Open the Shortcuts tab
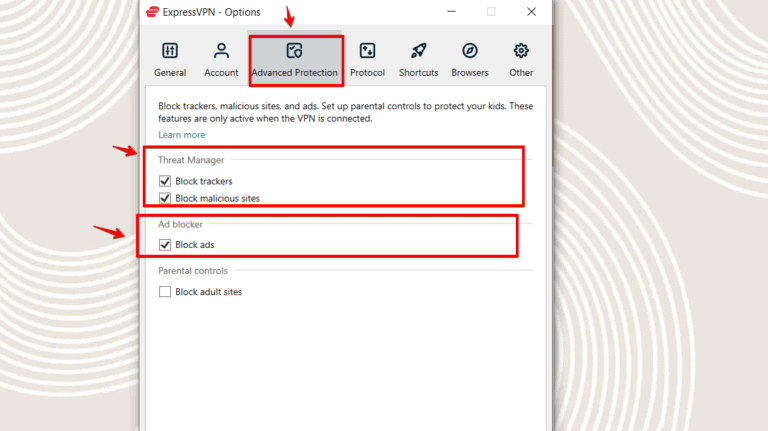The width and height of the screenshot is (768, 431). click(x=419, y=60)
